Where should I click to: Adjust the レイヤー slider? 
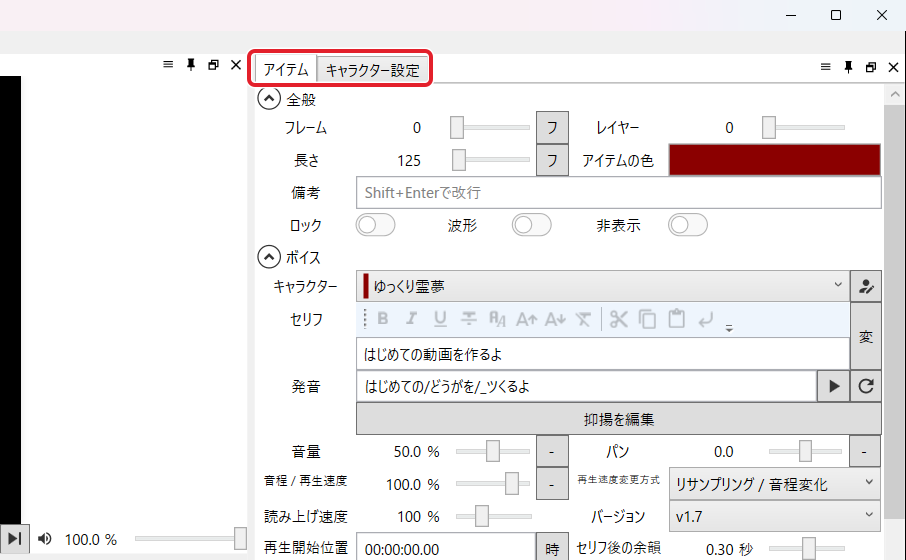(803, 127)
